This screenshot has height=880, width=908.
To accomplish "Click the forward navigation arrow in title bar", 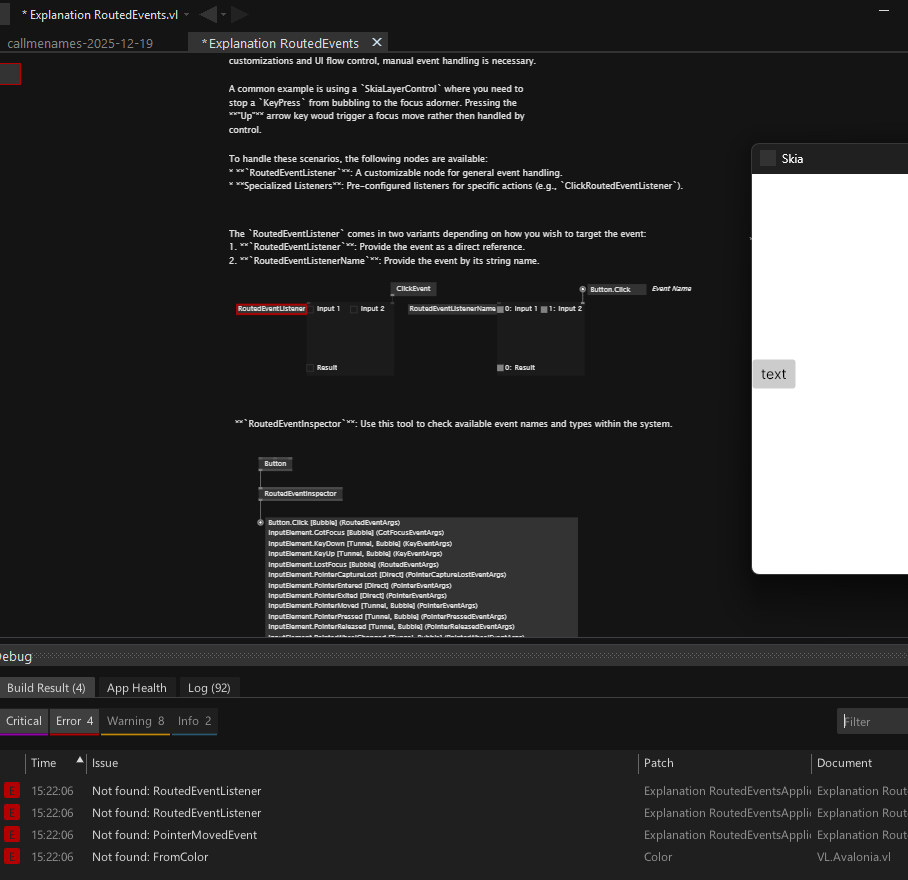I will point(240,14).
